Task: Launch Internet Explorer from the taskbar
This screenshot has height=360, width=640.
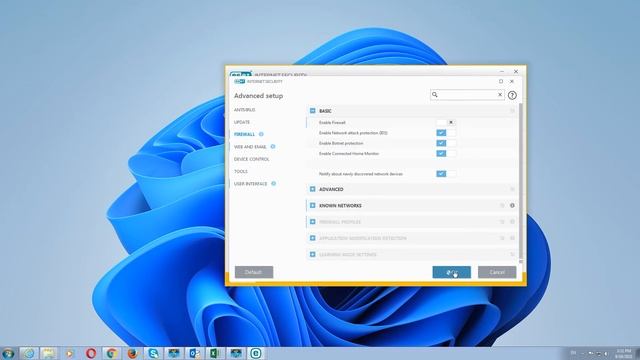Action: [x=28, y=353]
